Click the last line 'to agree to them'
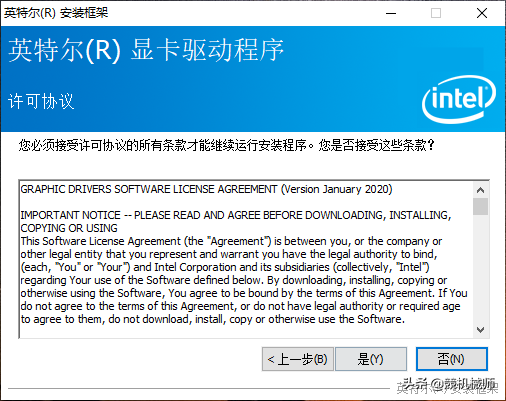This screenshot has height=401, width=506. click(213, 319)
